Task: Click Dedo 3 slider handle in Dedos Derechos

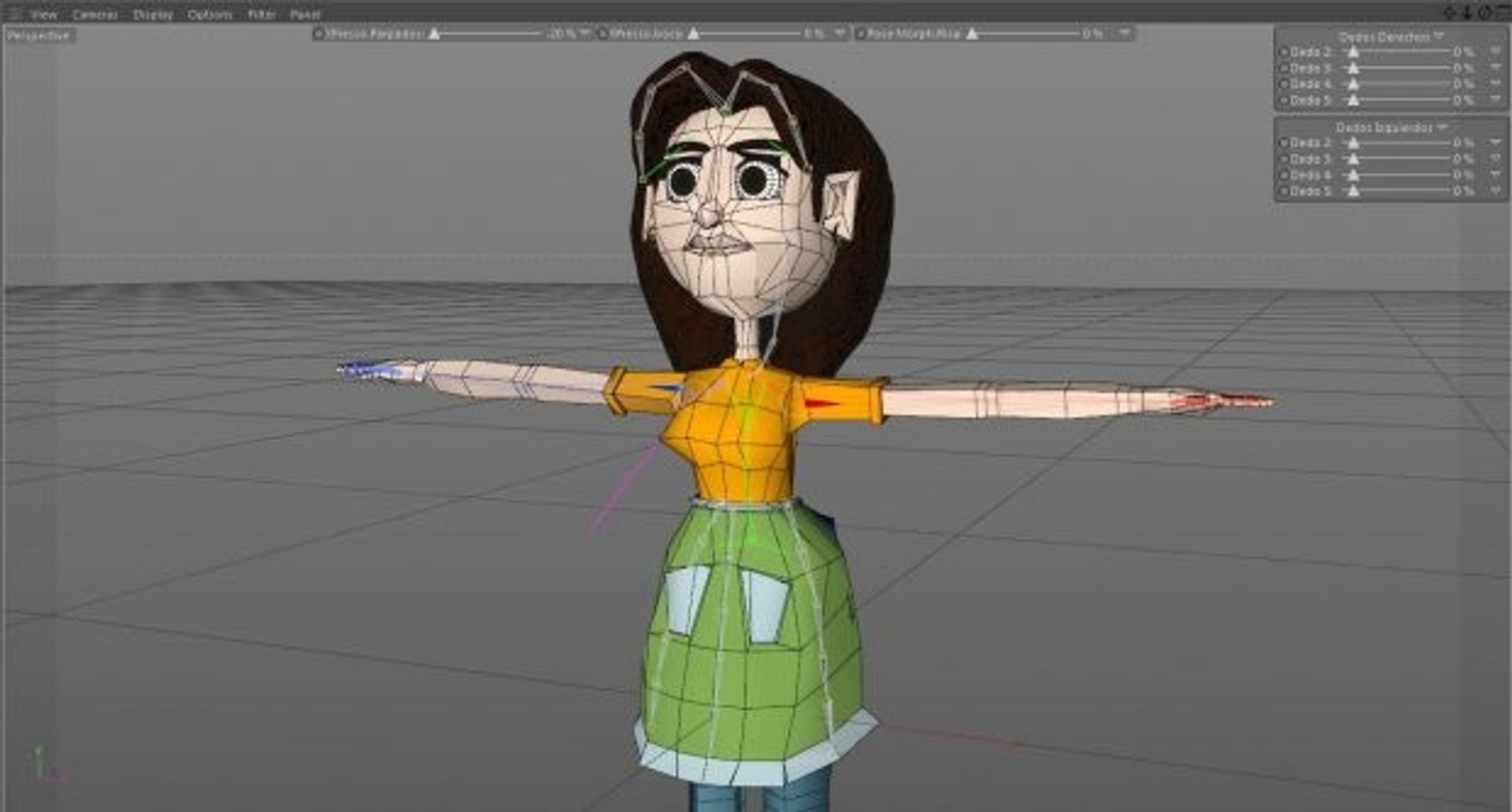Action: (1353, 69)
